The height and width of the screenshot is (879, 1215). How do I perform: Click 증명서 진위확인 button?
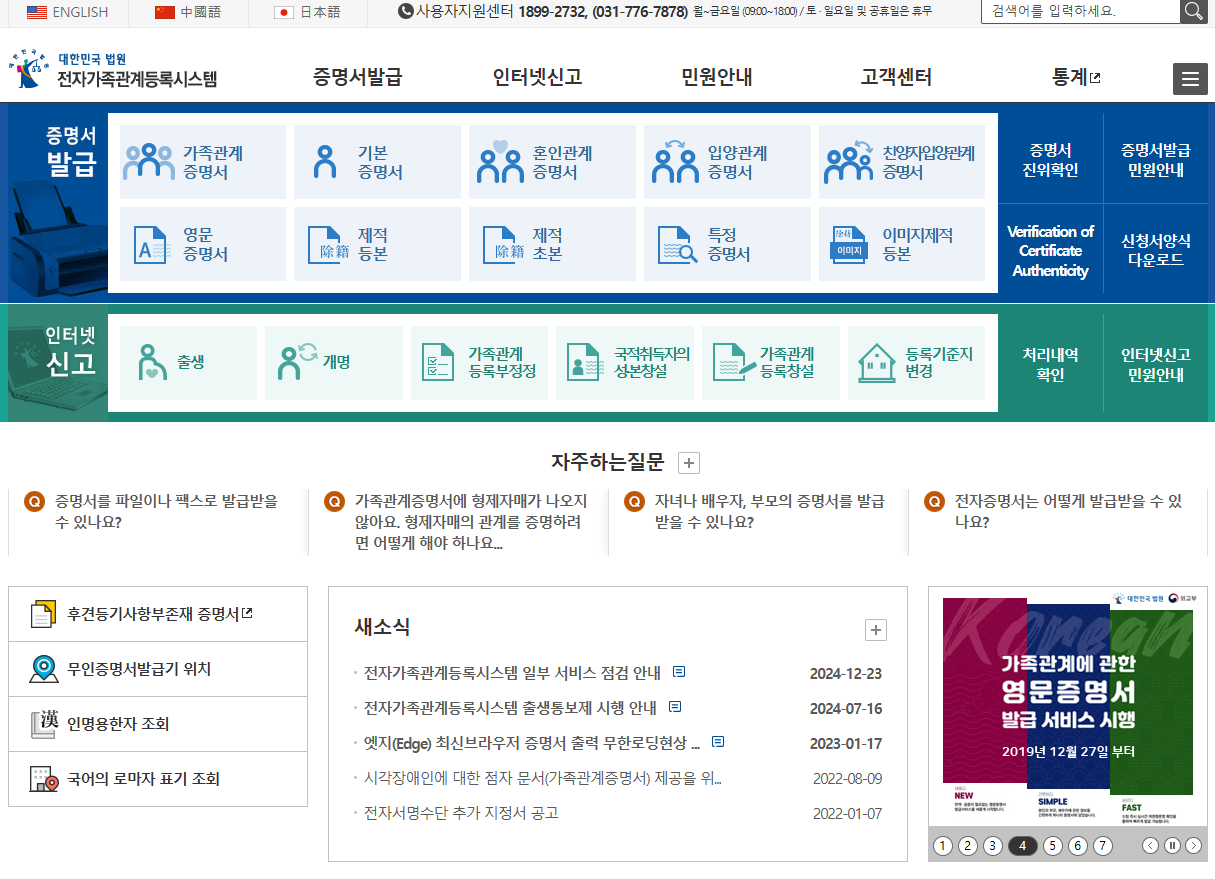coord(1050,160)
